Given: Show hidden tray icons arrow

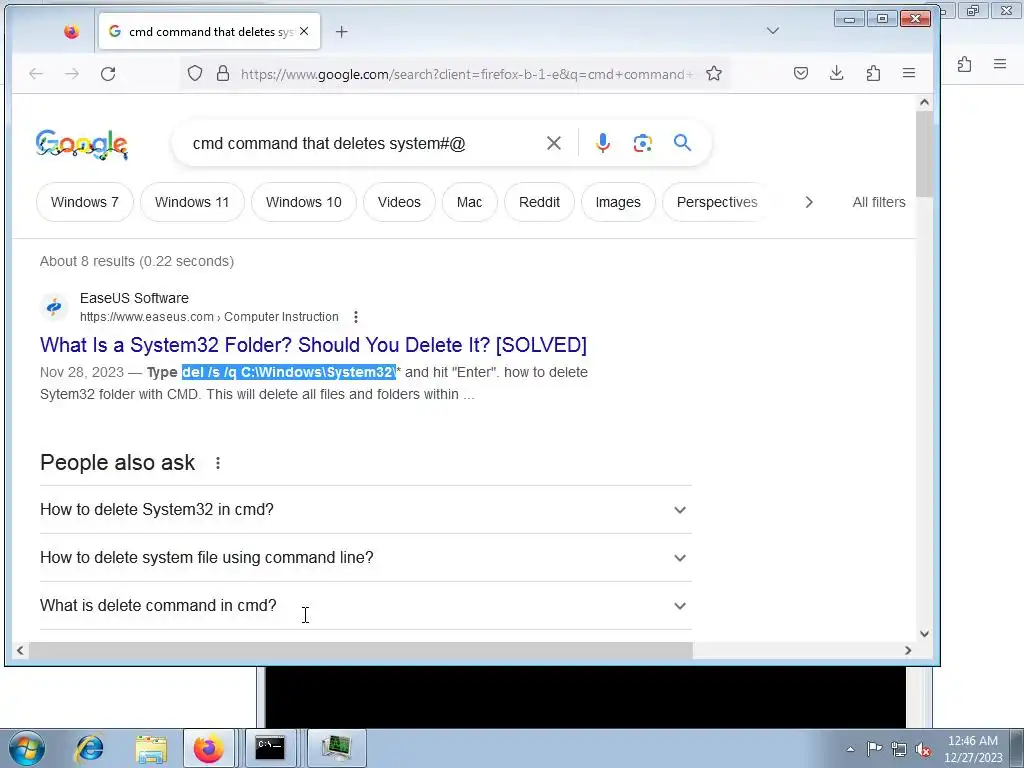Looking at the screenshot, I should pyautogui.click(x=850, y=749).
